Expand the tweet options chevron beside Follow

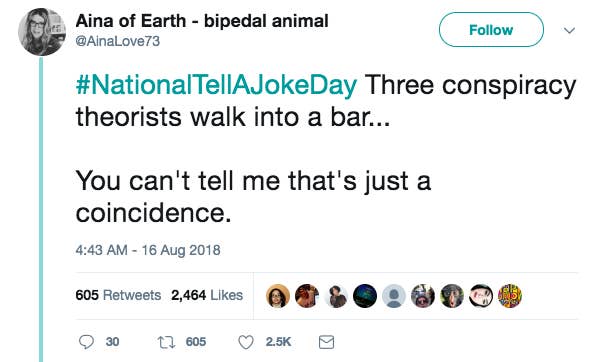pyautogui.click(x=569, y=30)
